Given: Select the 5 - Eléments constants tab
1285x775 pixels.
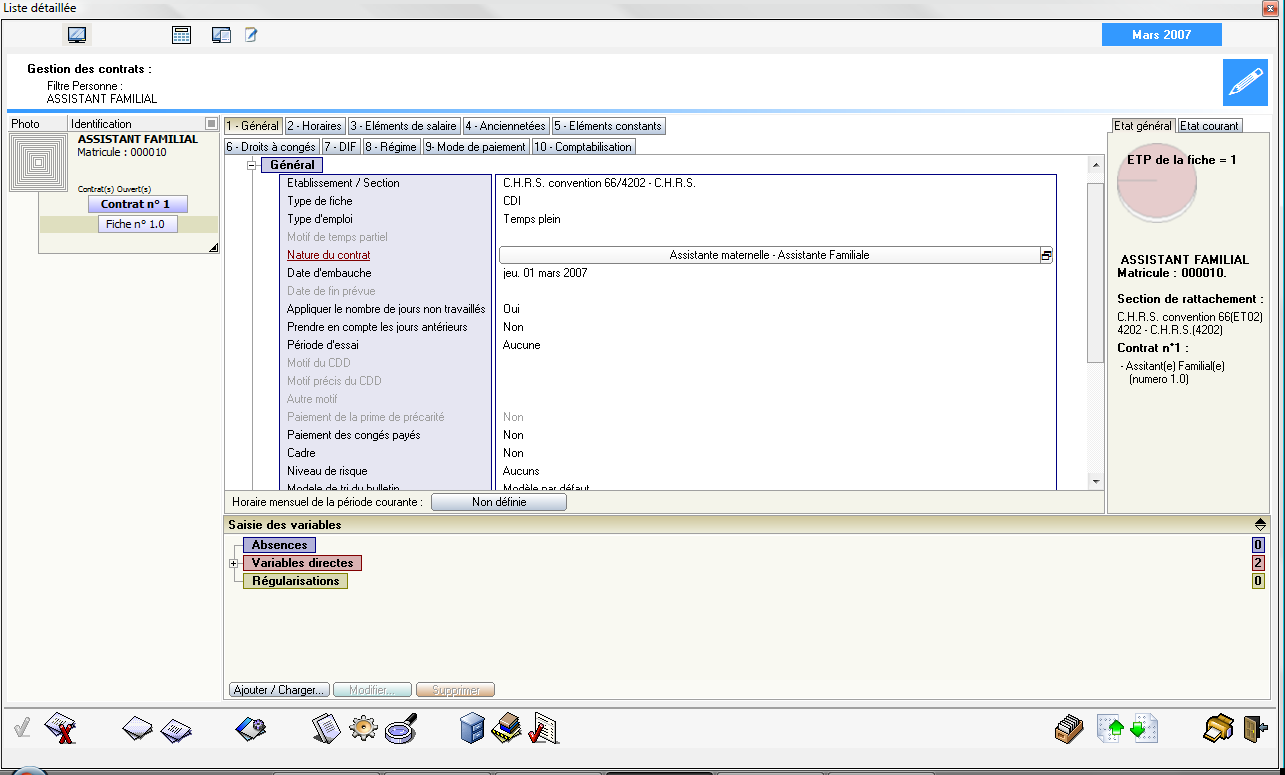Looking at the screenshot, I should pos(609,126).
